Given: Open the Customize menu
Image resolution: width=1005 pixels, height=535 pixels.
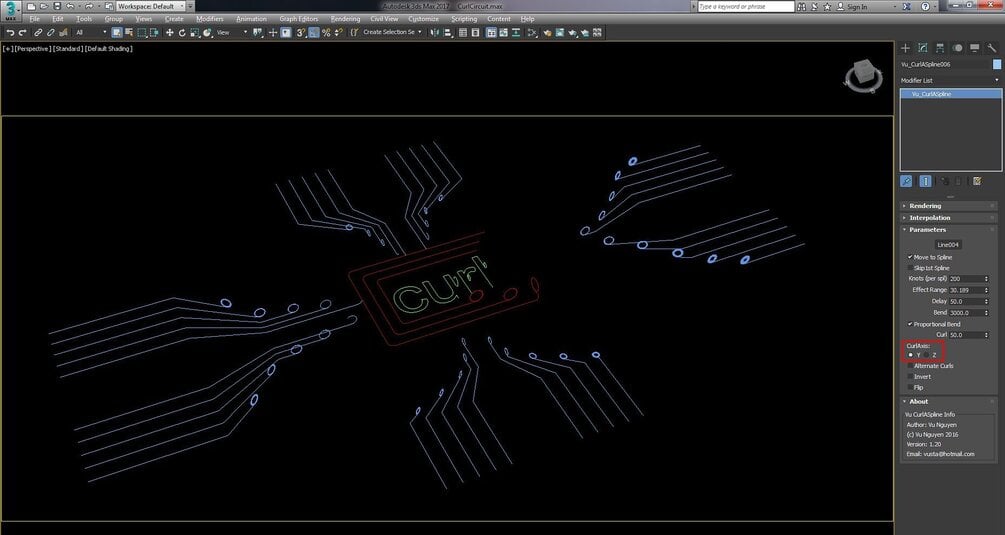Looking at the screenshot, I should click(424, 19).
